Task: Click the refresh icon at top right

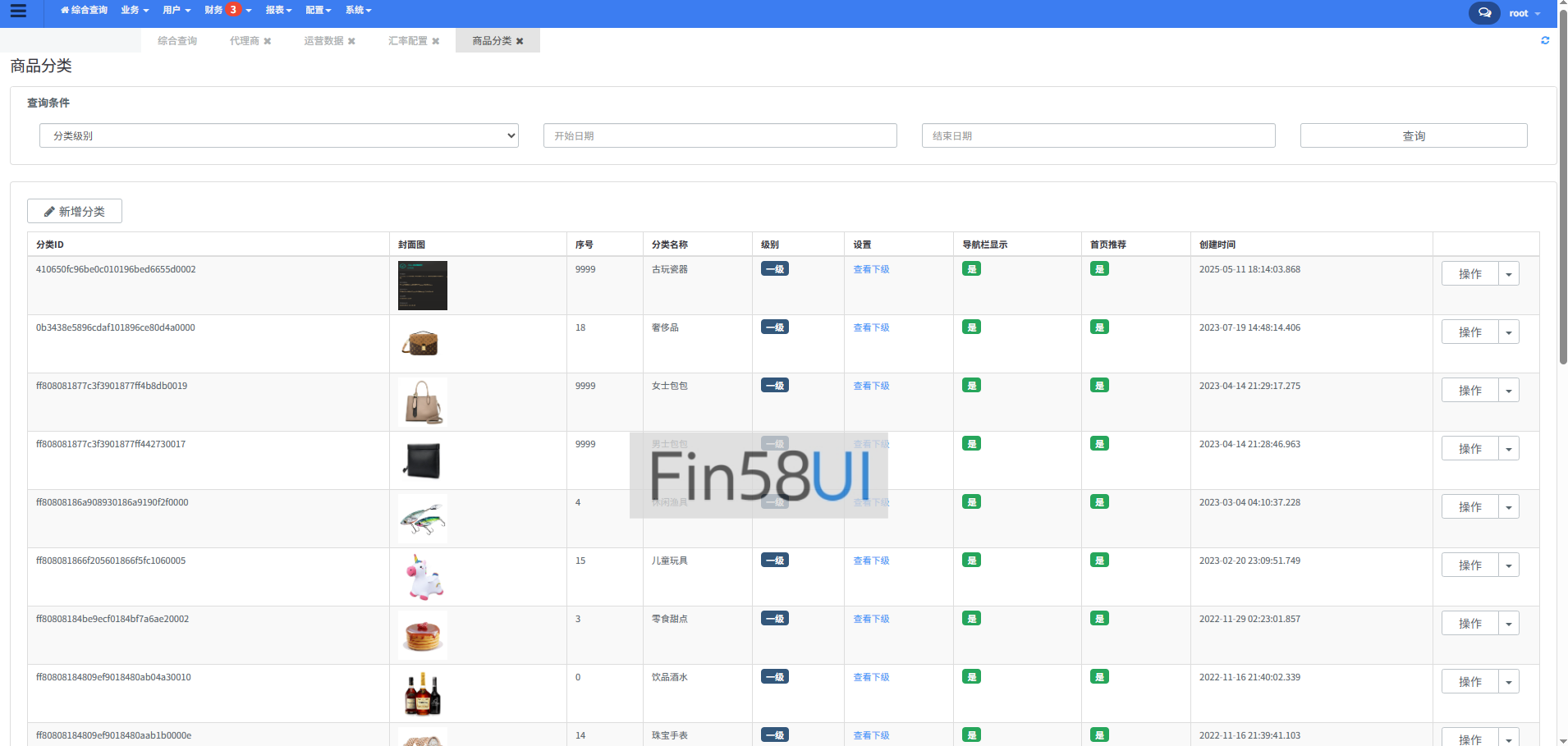Action: (x=1544, y=40)
